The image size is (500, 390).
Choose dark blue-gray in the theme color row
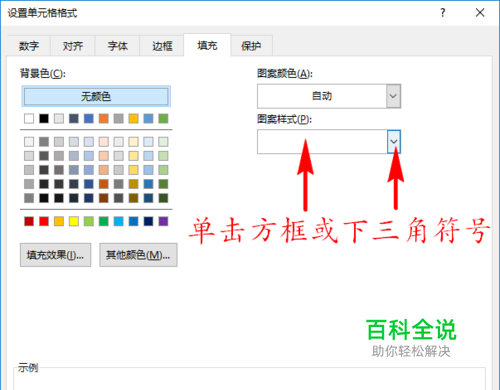pyautogui.click(x=74, y=118)
